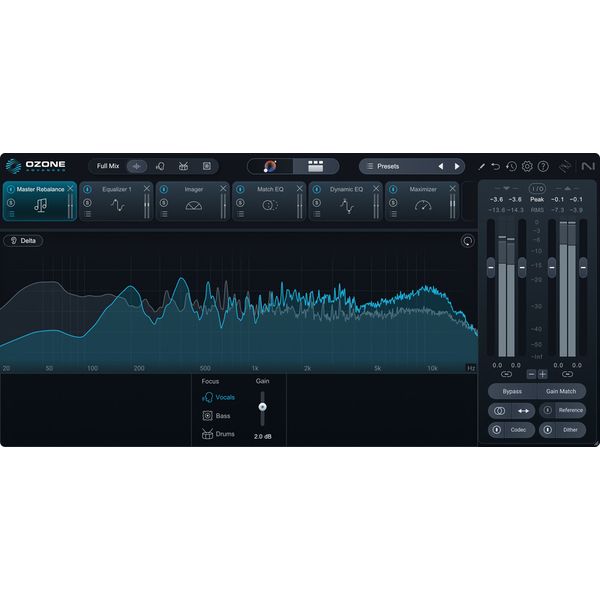Click the plus zoom button under meters
600x600 pixels.
pos(543,375)
